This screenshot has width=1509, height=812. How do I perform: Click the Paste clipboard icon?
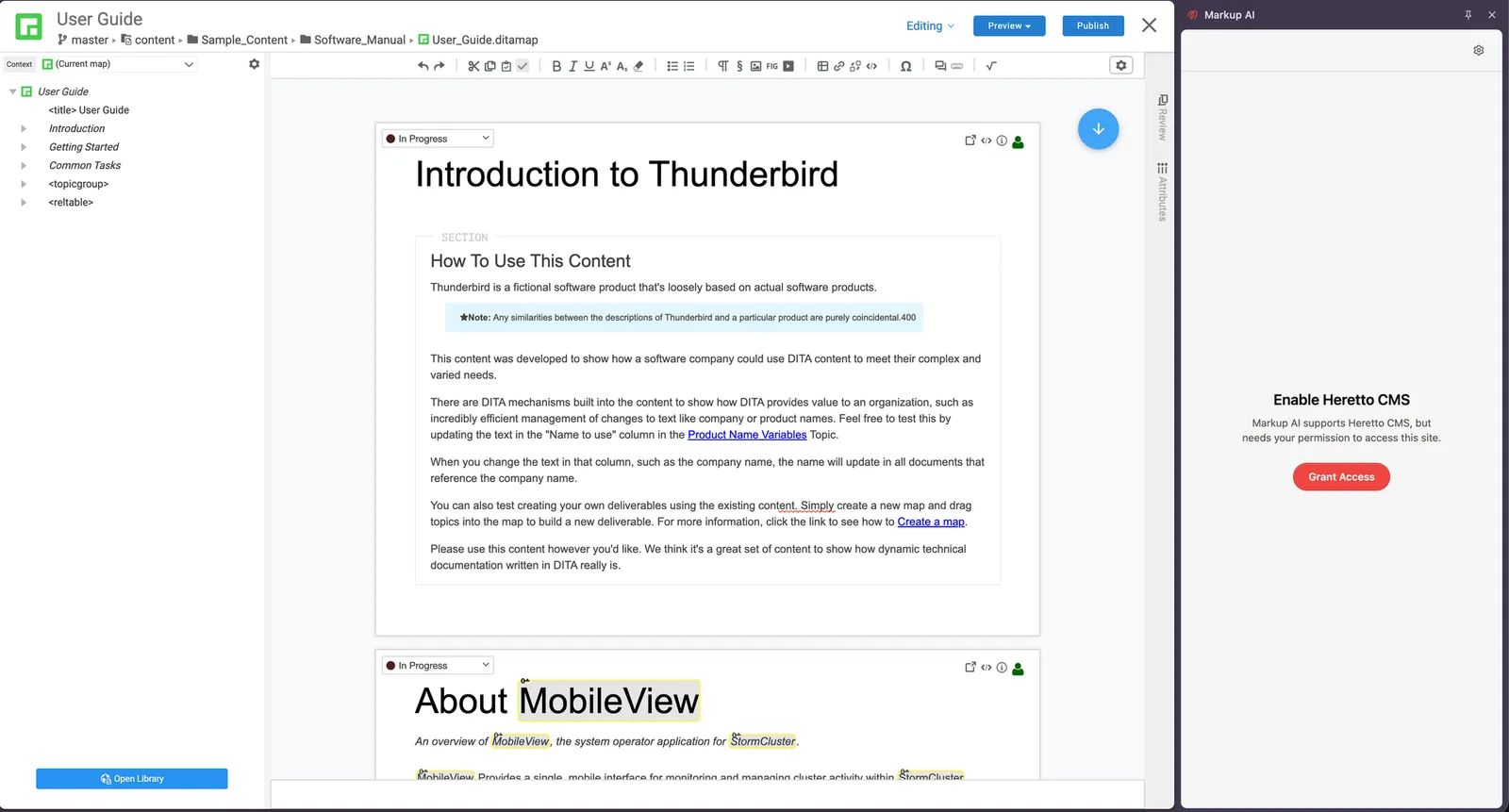point(506,66)
